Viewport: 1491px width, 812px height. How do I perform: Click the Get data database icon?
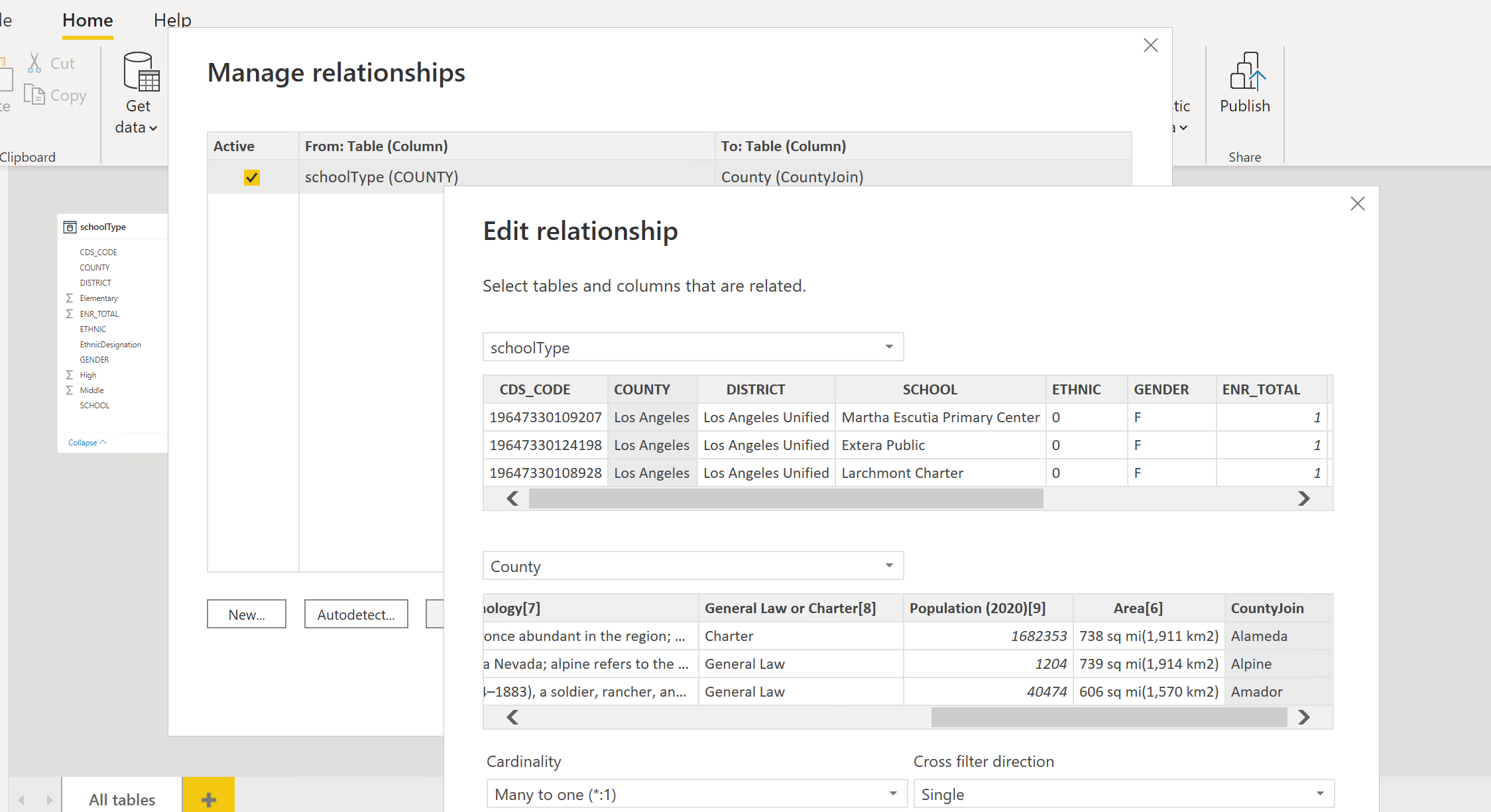[x=141, y=72]
